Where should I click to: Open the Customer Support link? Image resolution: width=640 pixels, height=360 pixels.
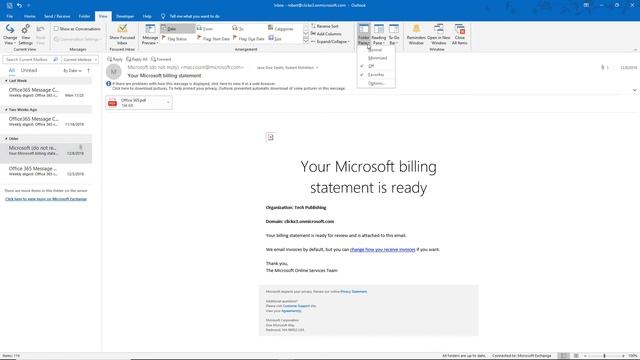coord(297,306)
